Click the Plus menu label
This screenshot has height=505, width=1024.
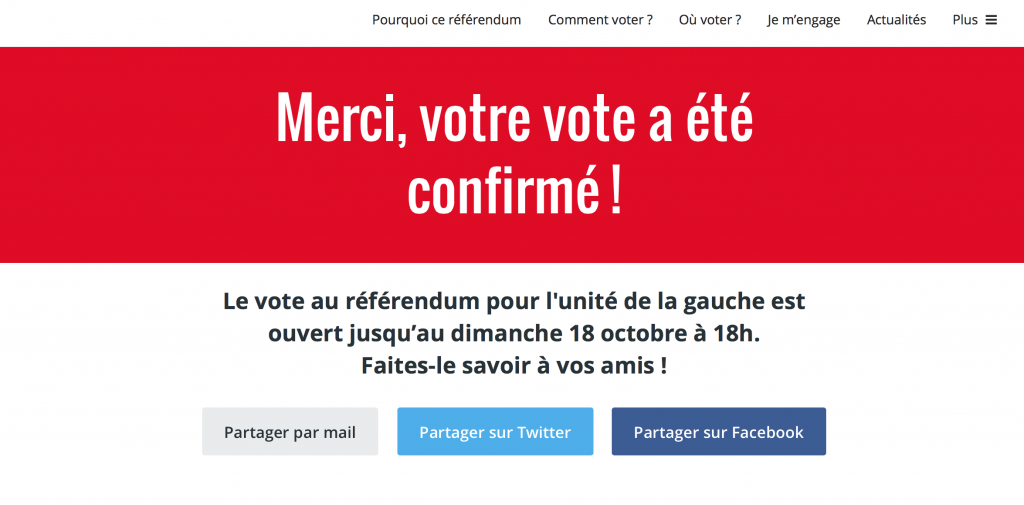point(964,20)
